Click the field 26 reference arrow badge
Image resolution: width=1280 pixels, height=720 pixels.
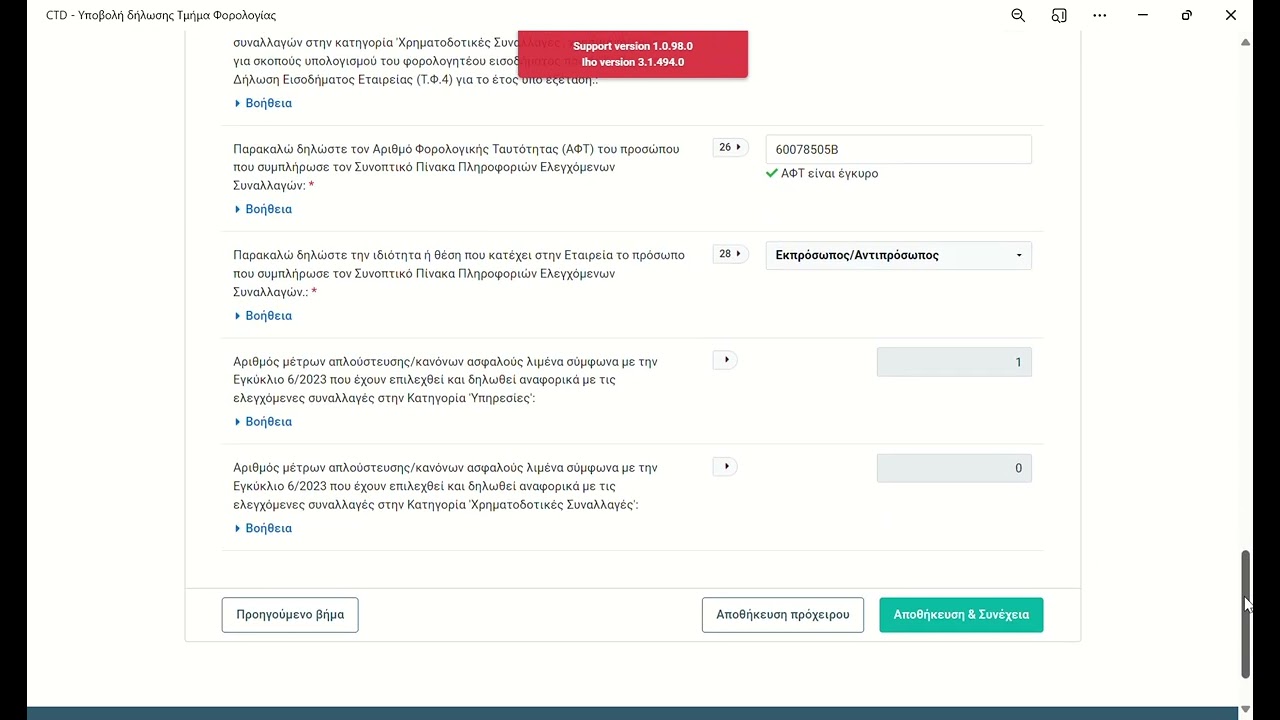(x=730, y=148)
